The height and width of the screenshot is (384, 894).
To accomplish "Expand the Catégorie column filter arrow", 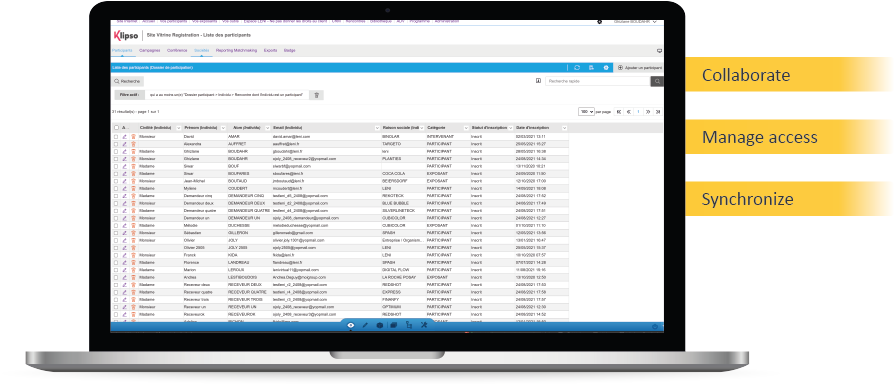I will tap(466, 128).
